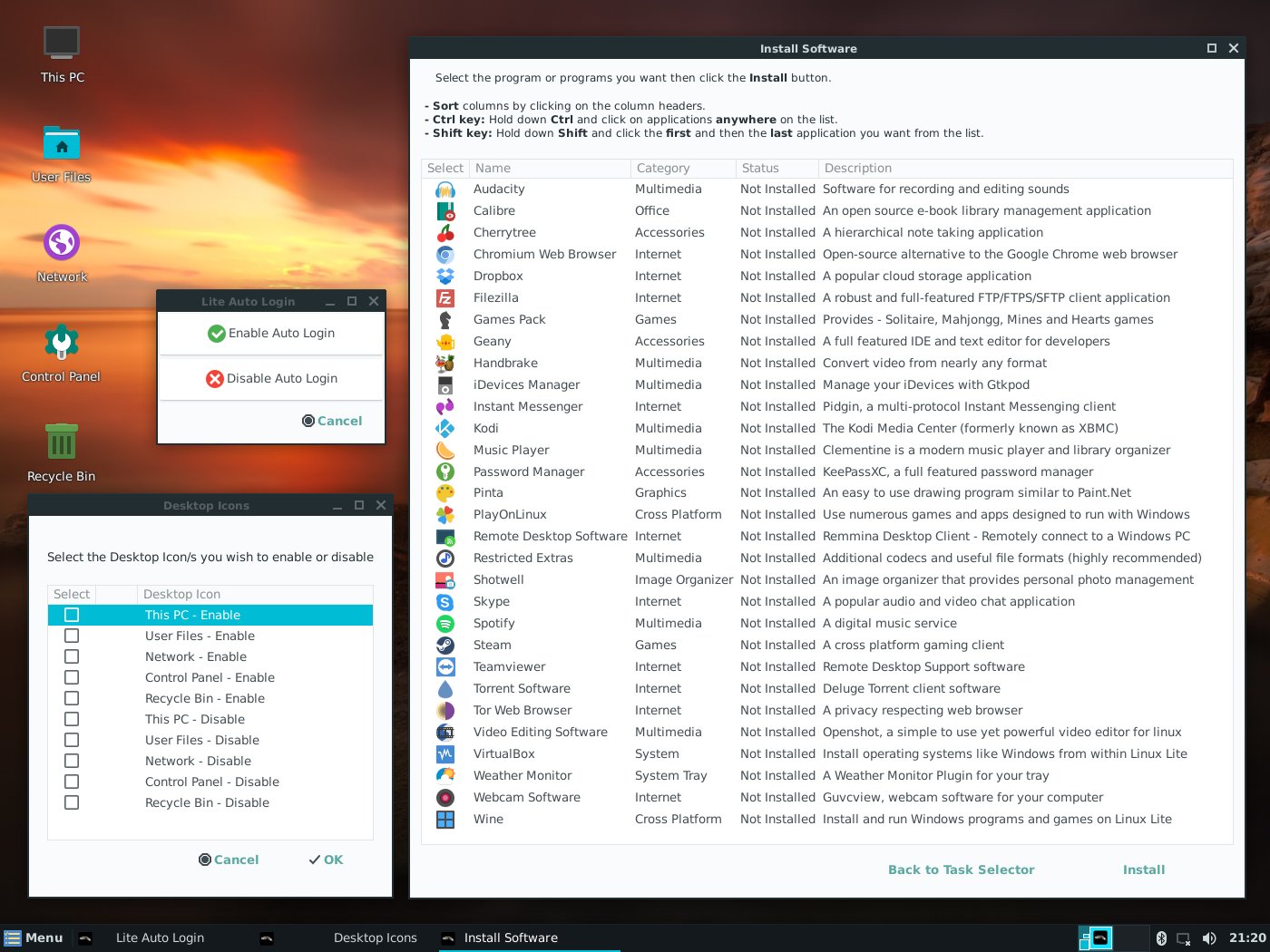Sort the list by Name column header

(550, 168)
